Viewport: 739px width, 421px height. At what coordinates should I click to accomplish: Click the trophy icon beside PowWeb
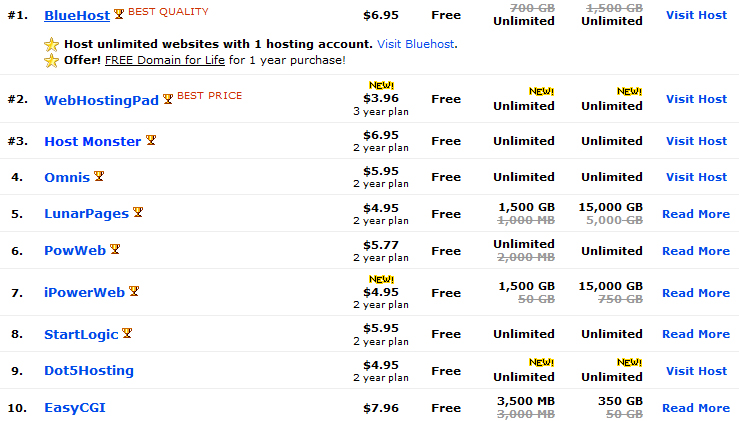[115, 249]
